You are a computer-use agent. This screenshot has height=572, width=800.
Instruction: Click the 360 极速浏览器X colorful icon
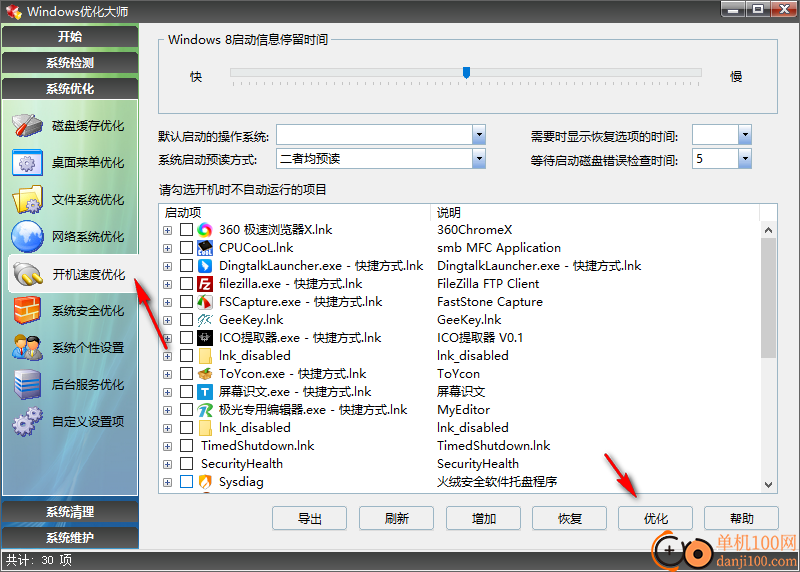click(205, 230)
